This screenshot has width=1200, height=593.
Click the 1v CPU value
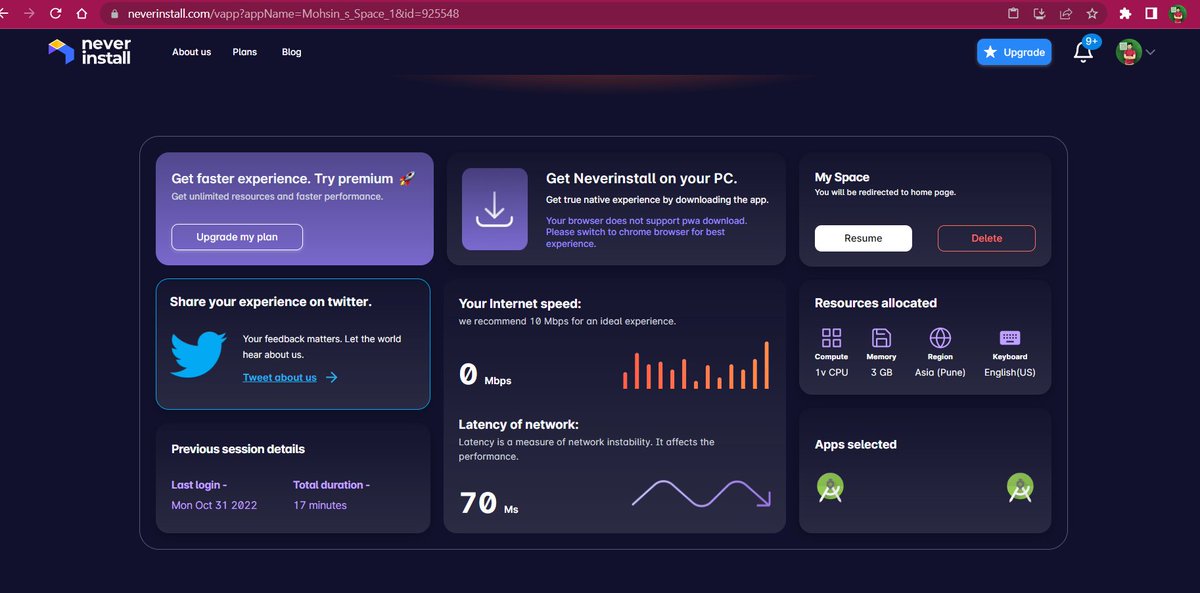(x=831, y=372)
